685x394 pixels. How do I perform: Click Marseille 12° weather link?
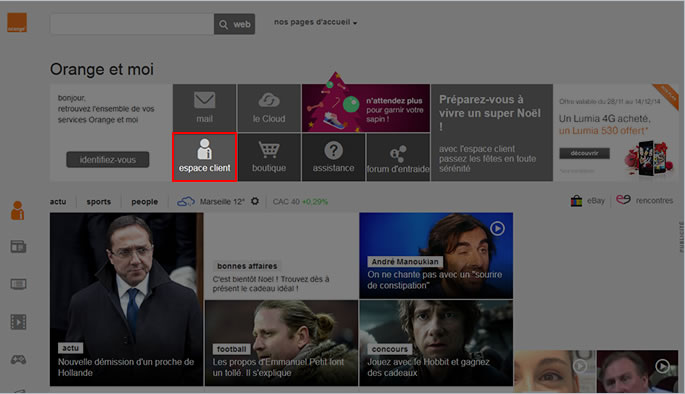click(222, 201)
